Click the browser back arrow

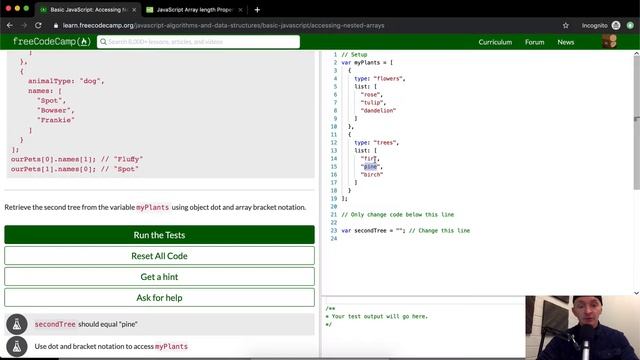10,25
